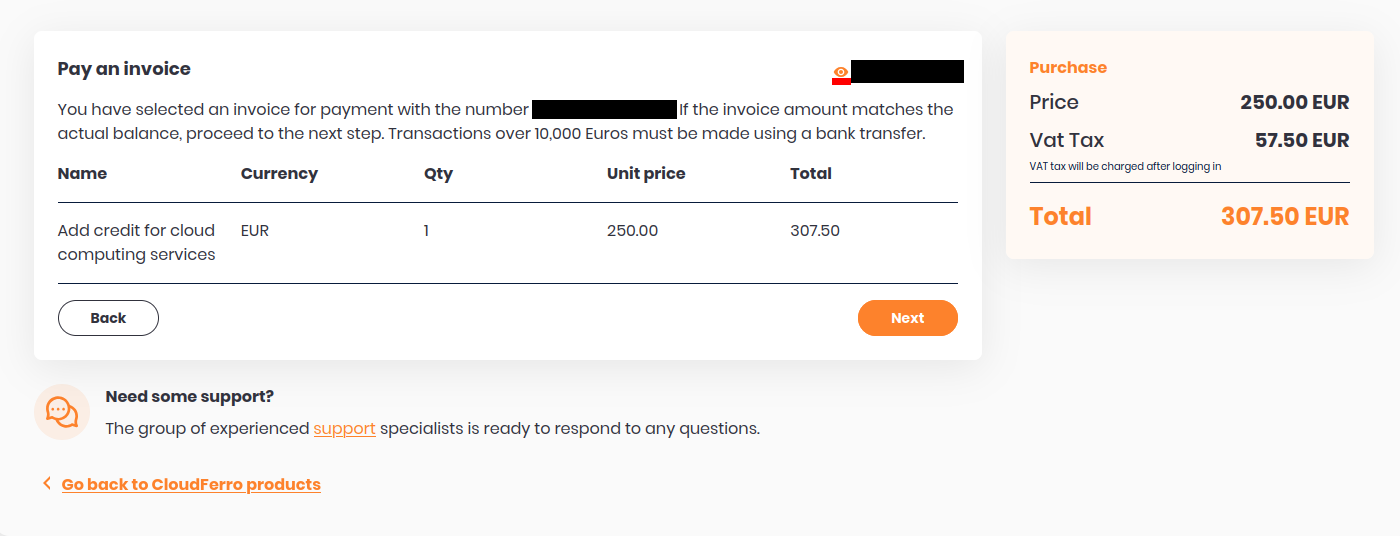Click the Purchase summary title
Screen dimensions: 1400x536
[x=1067, y=67]
